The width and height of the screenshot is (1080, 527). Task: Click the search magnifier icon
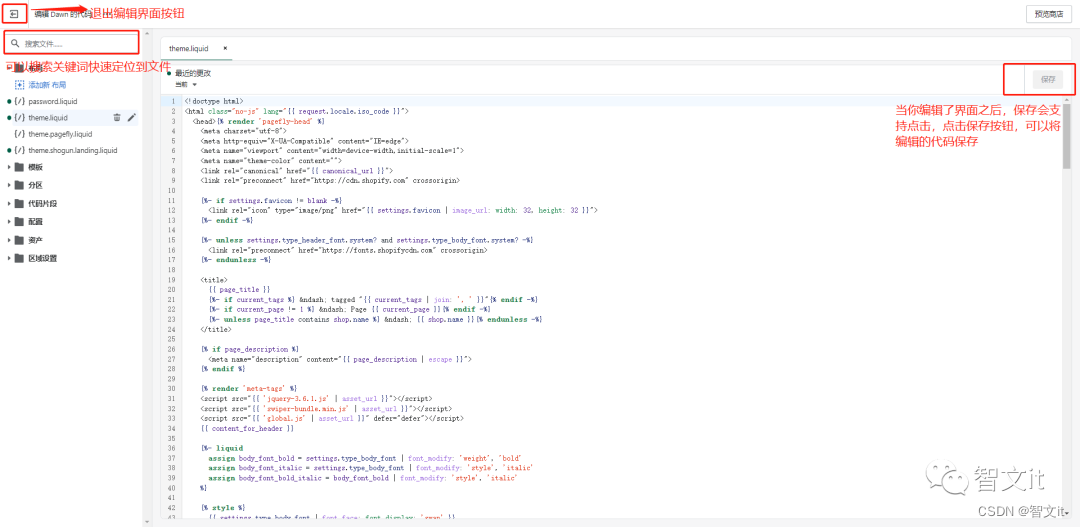[x=14, y=43]
